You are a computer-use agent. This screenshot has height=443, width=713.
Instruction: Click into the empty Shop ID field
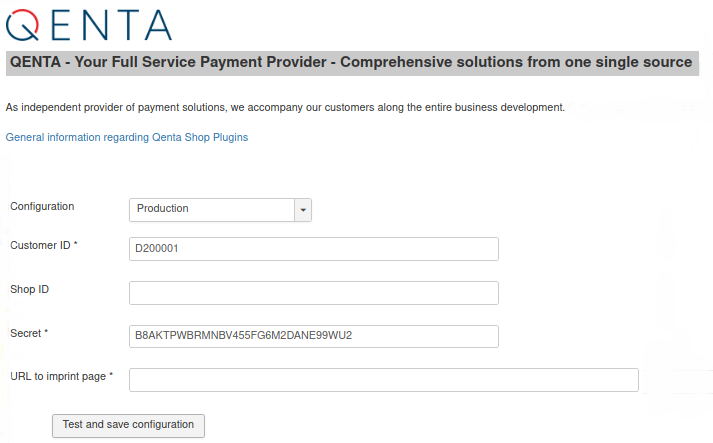(x=314, y=293)
